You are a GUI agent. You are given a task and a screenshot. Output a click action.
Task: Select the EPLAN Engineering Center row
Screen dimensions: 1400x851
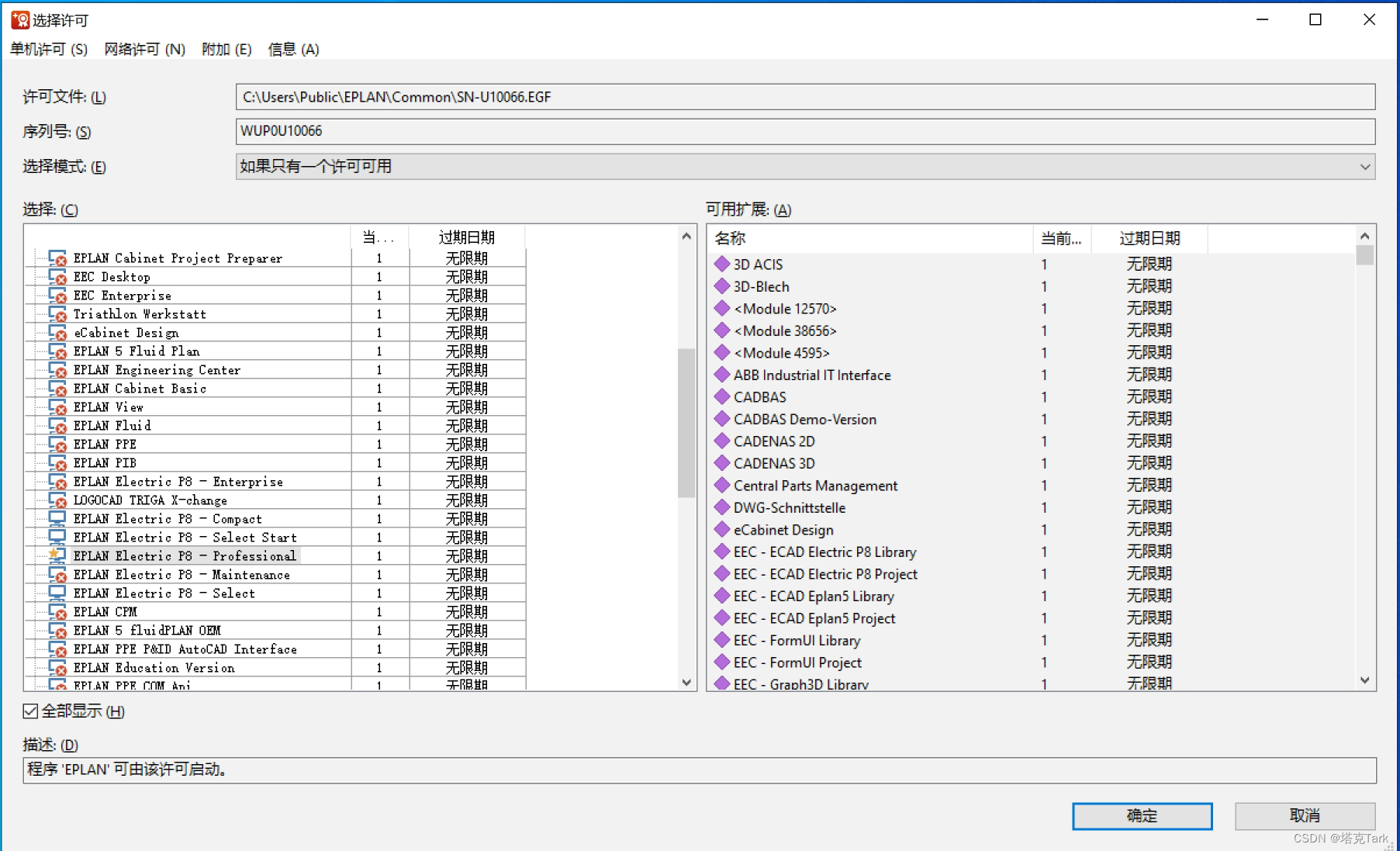[275, 370]
